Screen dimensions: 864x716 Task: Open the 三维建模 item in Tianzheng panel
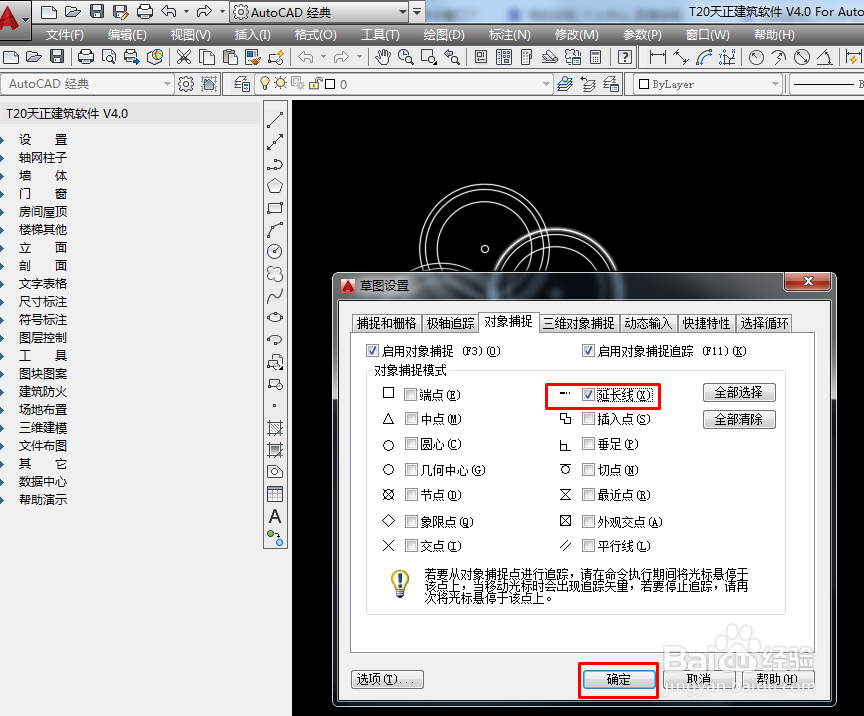point(42,428)
